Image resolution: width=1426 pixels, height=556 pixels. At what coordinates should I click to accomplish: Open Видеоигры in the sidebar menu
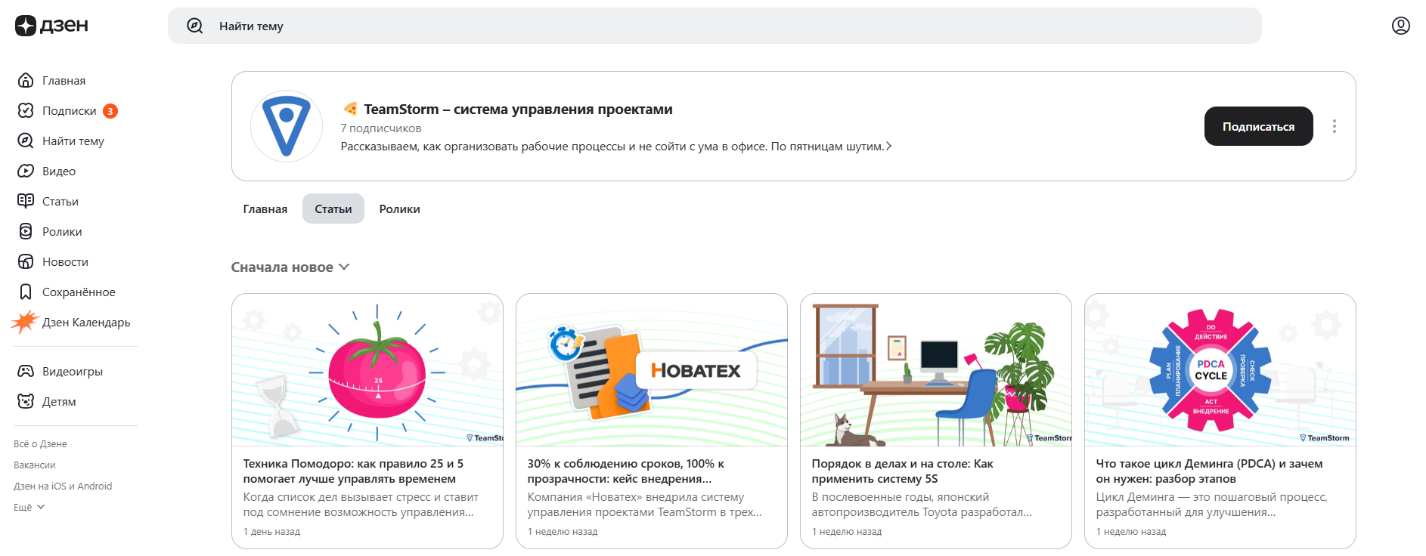tap(72, 371)
